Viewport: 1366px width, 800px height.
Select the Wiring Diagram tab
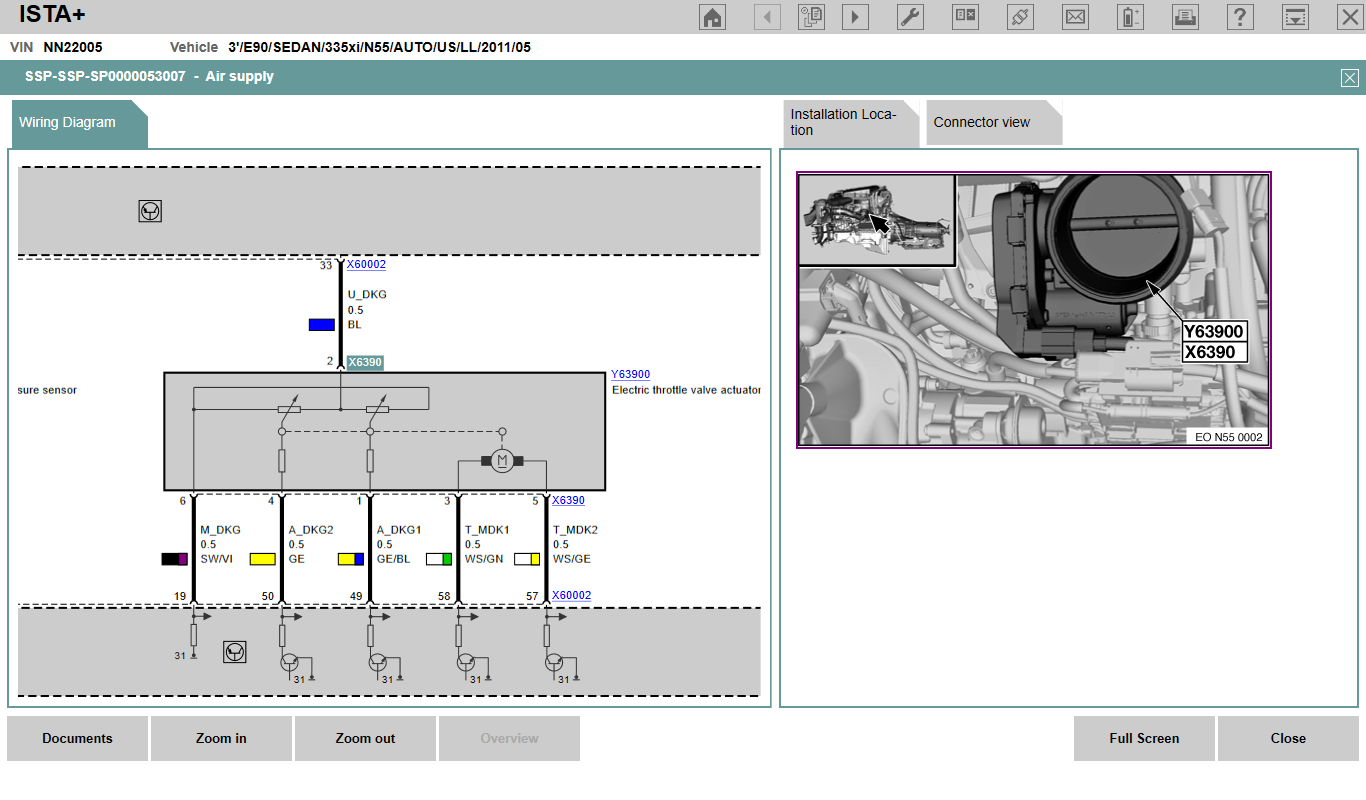point(68,122)
